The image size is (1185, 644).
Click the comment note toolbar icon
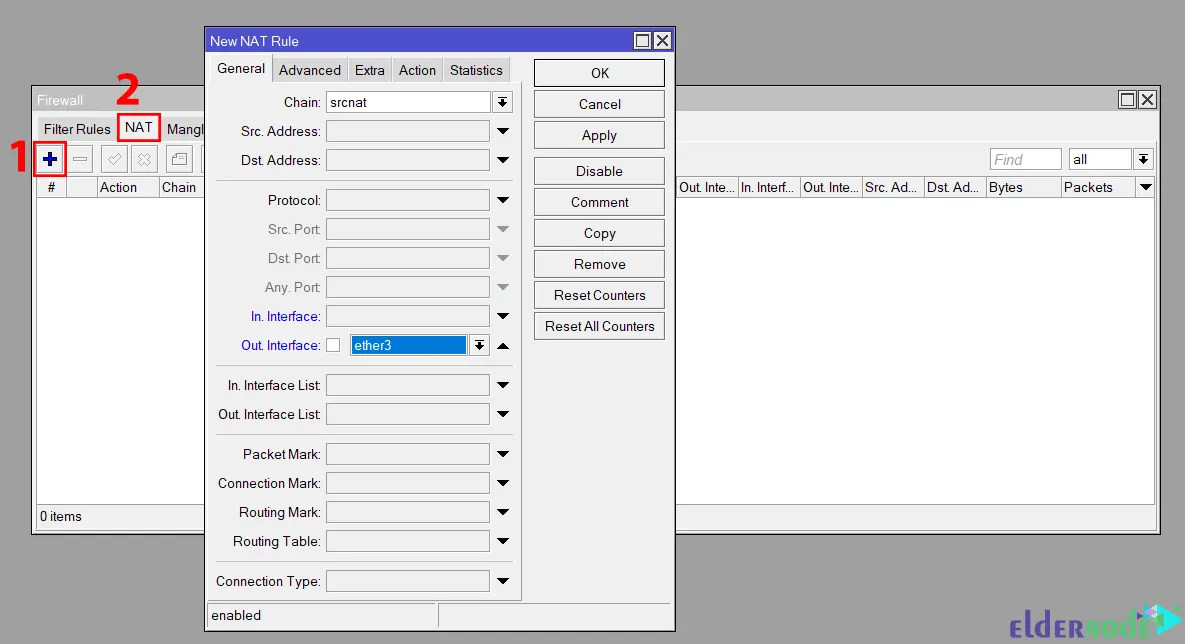pos(179,159)
